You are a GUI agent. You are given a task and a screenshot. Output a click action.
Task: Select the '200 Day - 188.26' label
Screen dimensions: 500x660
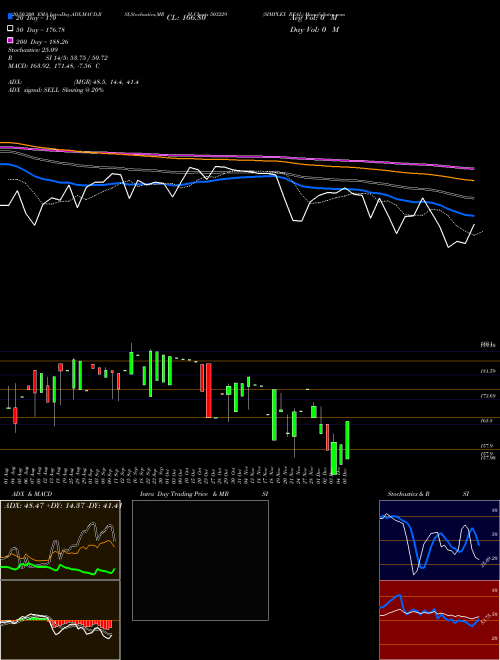[42, 42]
